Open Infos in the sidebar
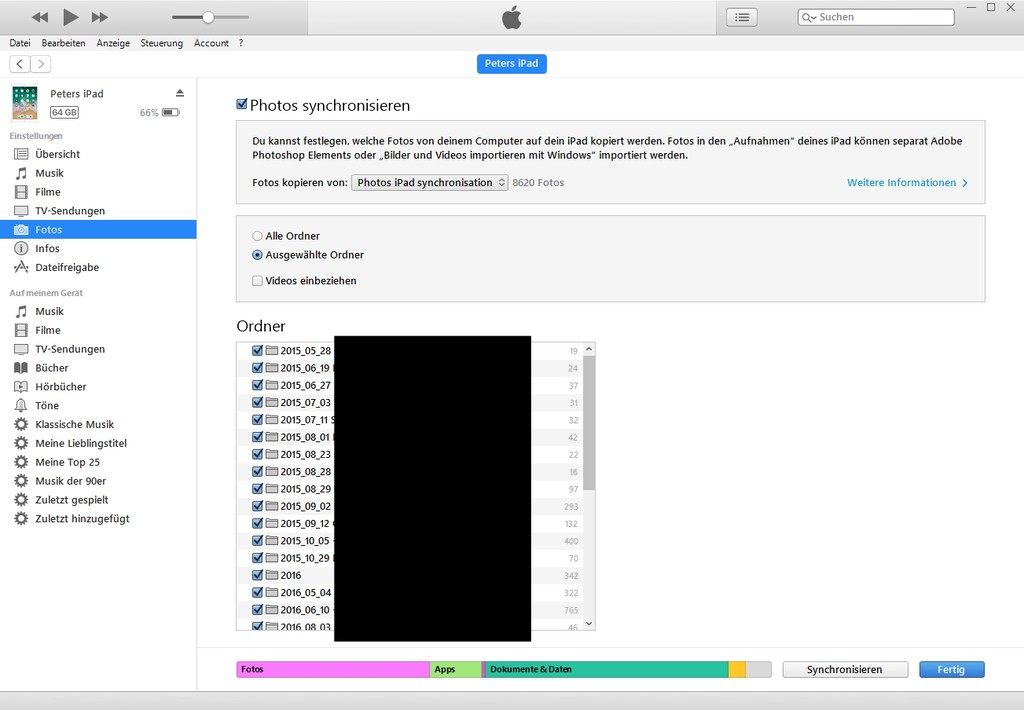1024x710 pixels. coord(98,248)
